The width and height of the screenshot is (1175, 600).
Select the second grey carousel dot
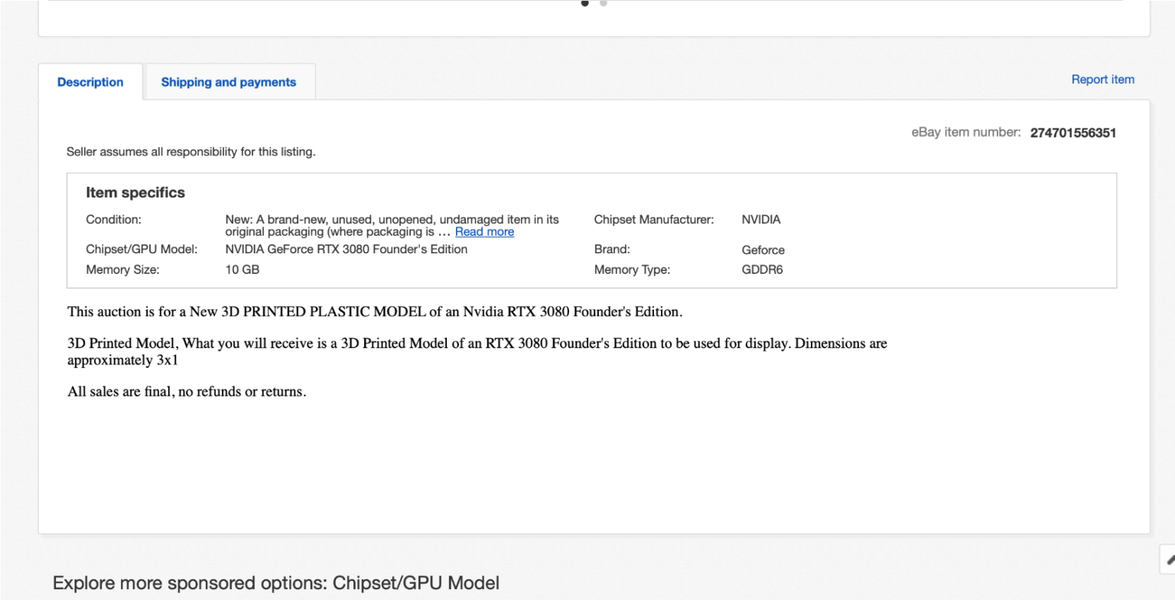603,3
